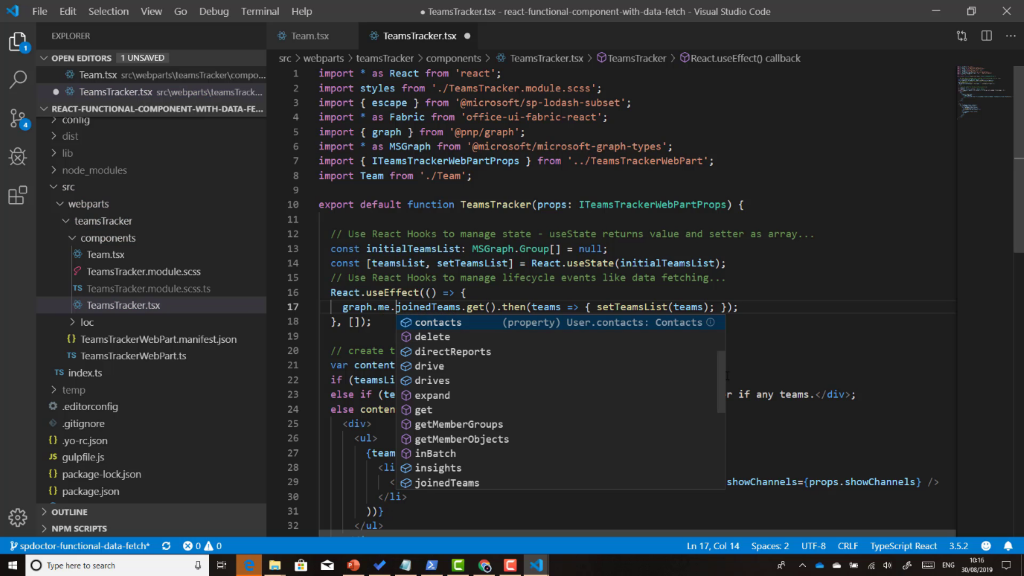The height and width of the screenshot is (576, 1024).
Task: Open Microsoft Store from the taskbar
Action: coord(301,565)
